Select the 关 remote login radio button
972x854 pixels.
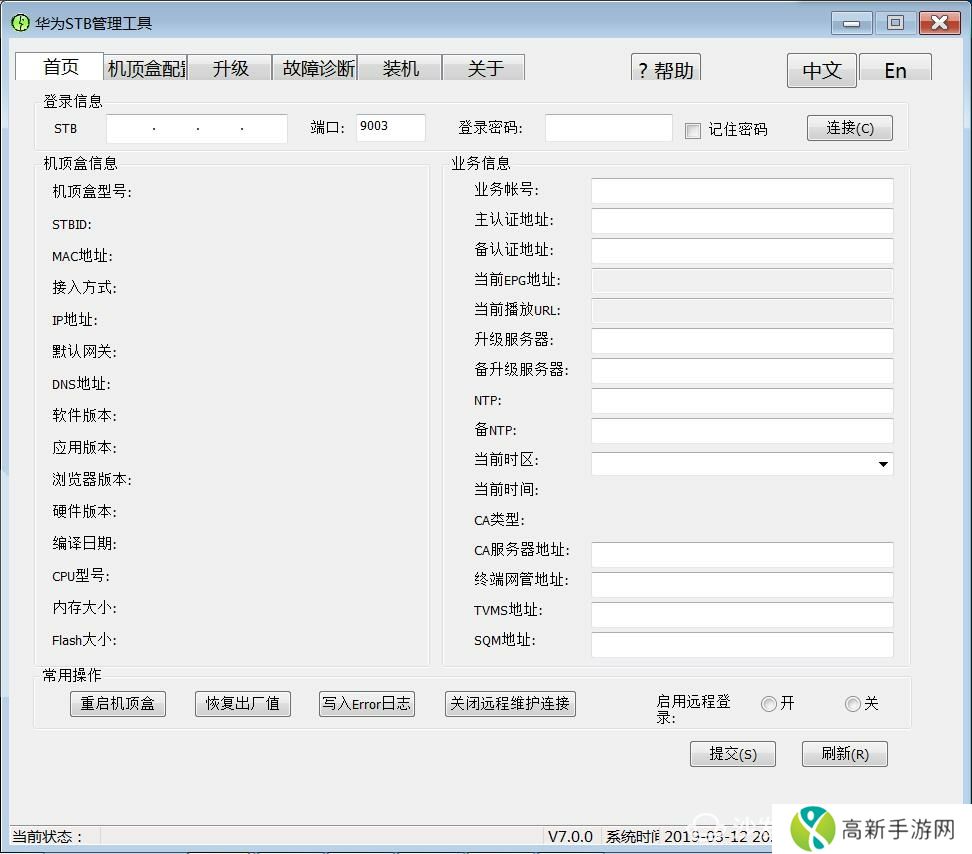[x=852, y=704]
